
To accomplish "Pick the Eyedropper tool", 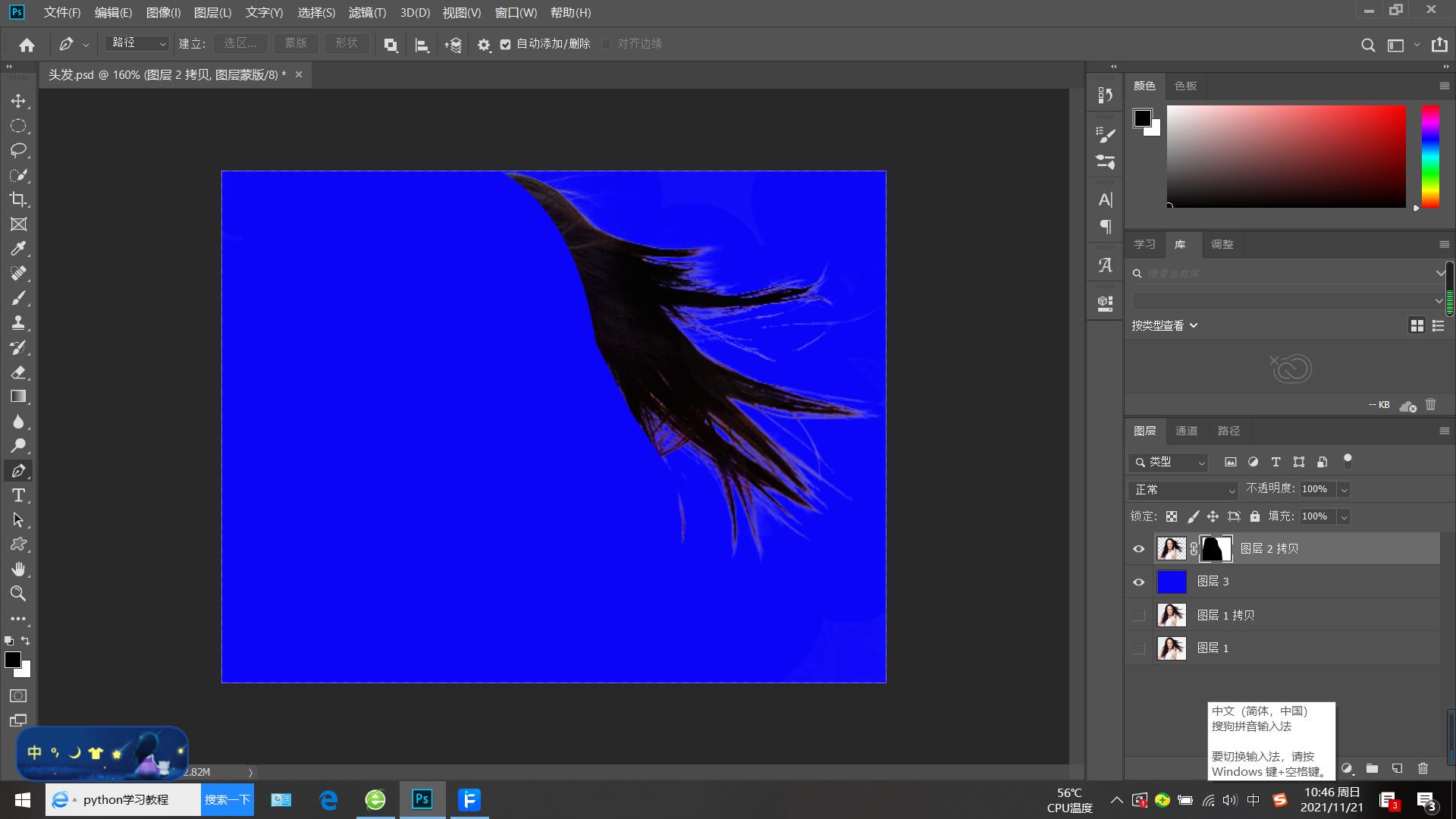I will [18, 249].
